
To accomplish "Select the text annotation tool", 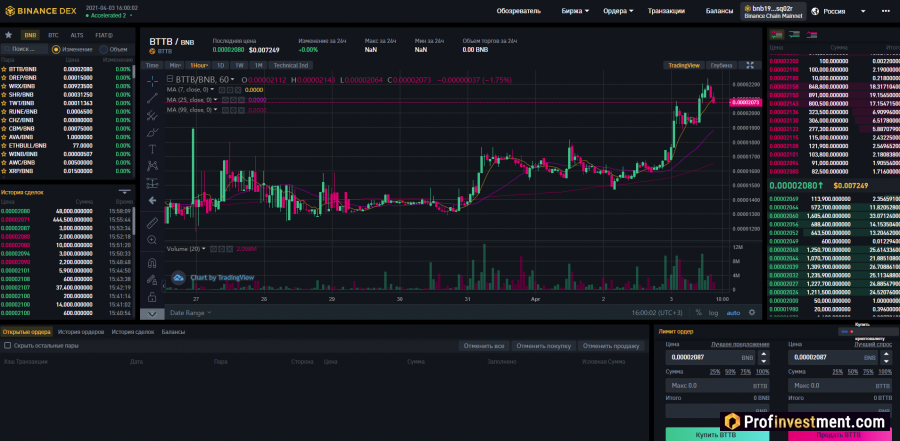I will point(152,149).
